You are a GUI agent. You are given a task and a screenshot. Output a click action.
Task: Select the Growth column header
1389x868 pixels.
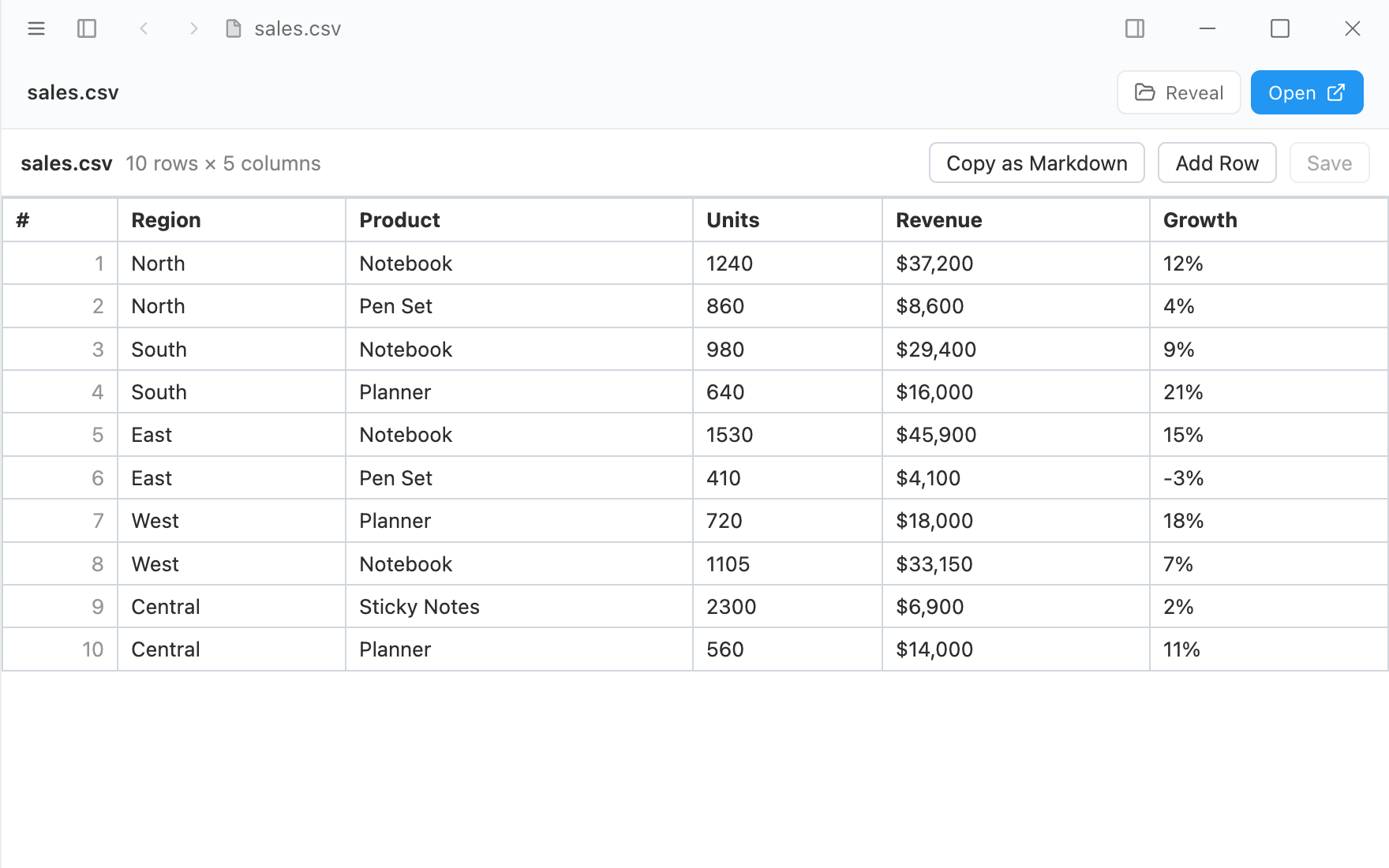(x=1269, y=220)
